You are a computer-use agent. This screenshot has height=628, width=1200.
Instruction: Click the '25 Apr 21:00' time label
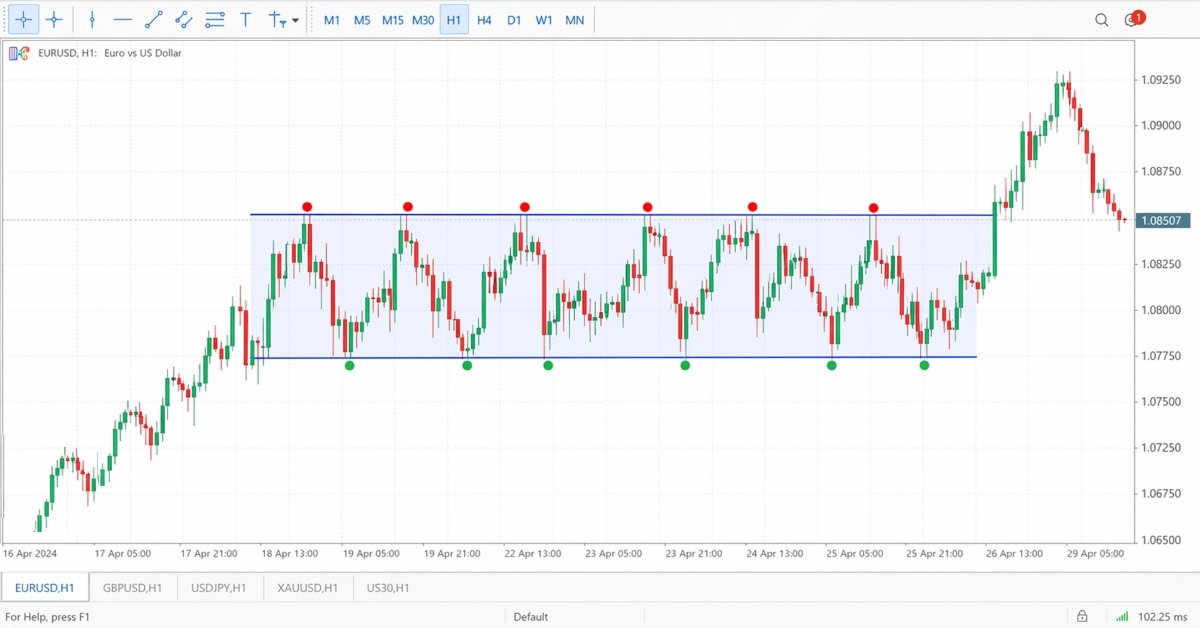[935, 553]
